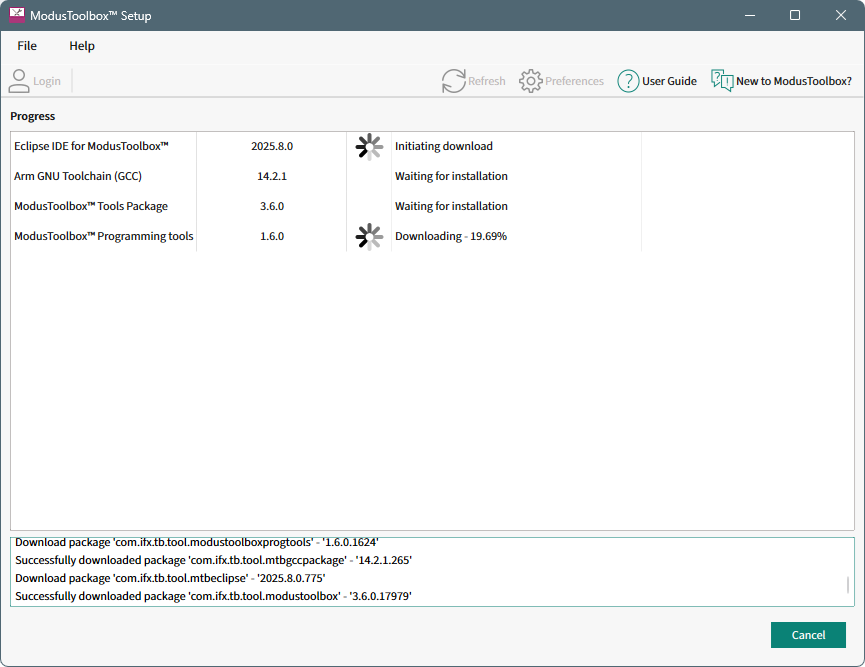Click the Refresh toolbar label

click(x=487, y=81)
